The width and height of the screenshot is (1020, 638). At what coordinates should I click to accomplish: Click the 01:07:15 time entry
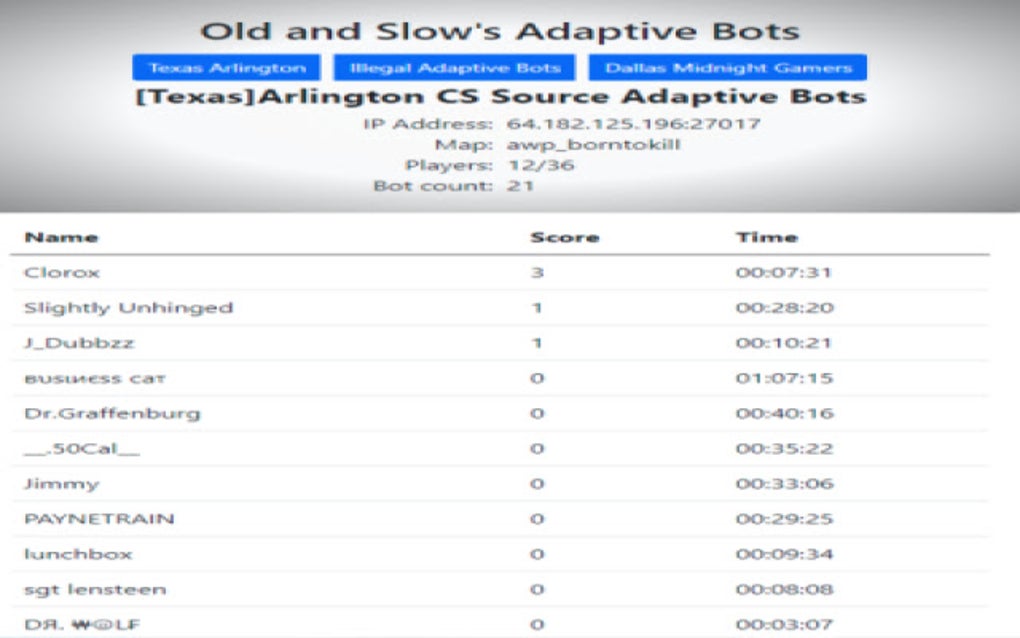[x=784, y=378]
